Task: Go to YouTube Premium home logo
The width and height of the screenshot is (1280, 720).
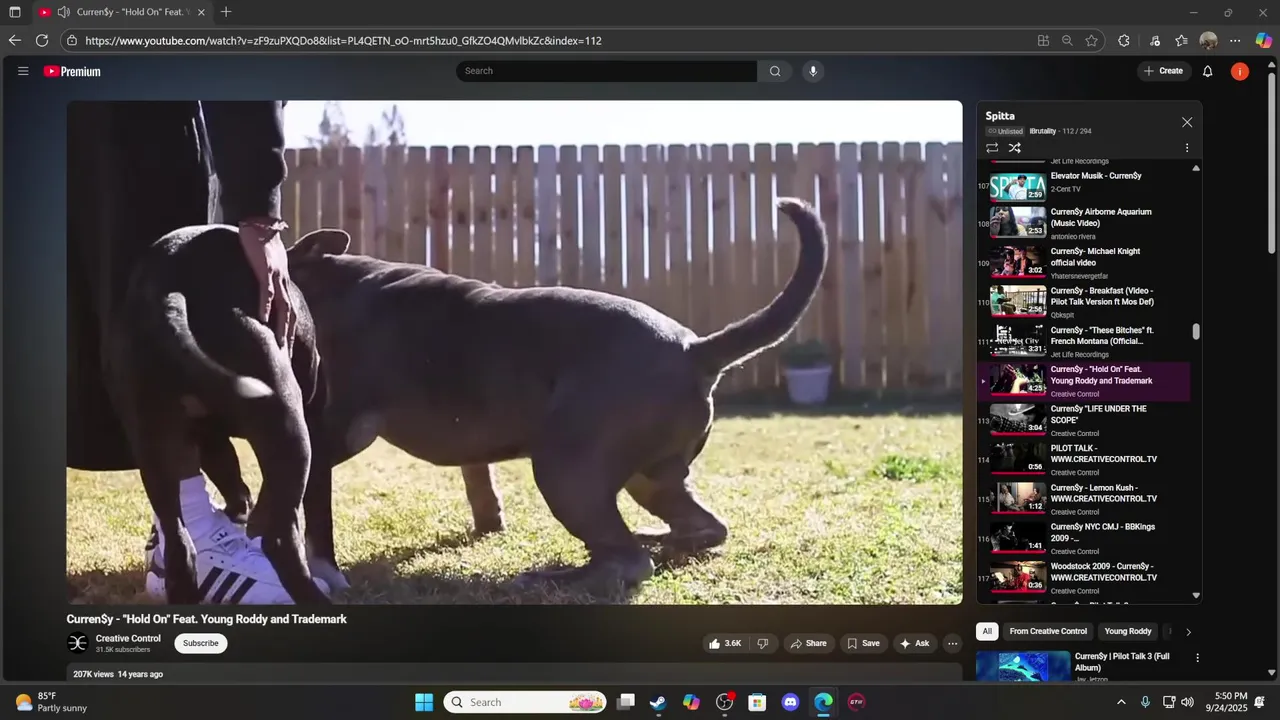Action: (72, 71)
